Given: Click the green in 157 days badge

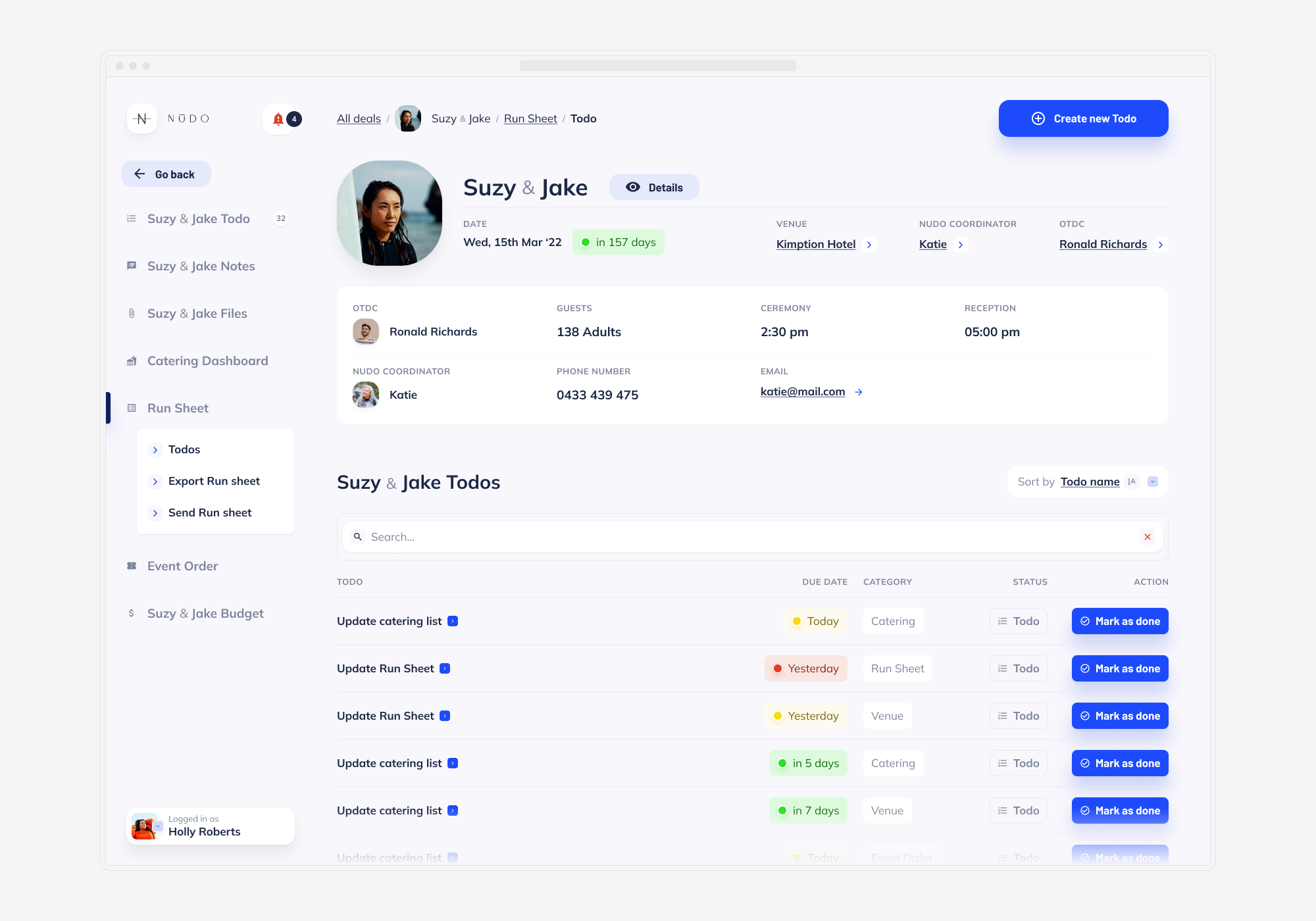Looking at the screenshot, I should (619, 242).
